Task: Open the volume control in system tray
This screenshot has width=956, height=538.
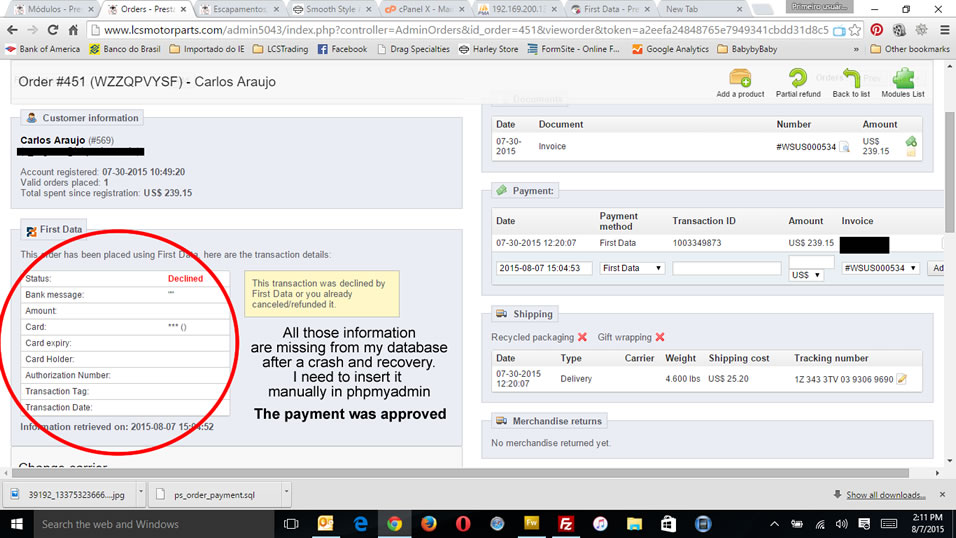Action: pos(842,524)
